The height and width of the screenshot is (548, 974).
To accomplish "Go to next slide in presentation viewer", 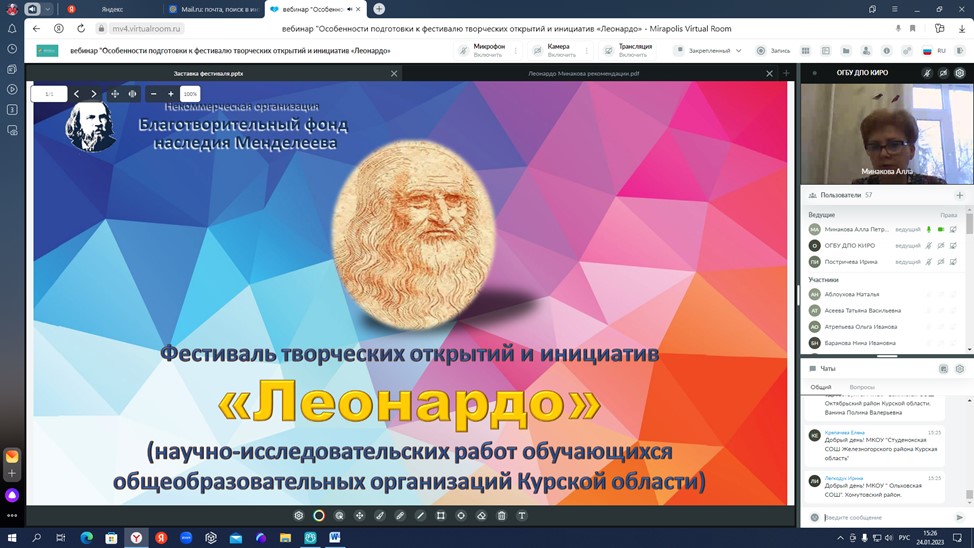I will coord(94,94).
